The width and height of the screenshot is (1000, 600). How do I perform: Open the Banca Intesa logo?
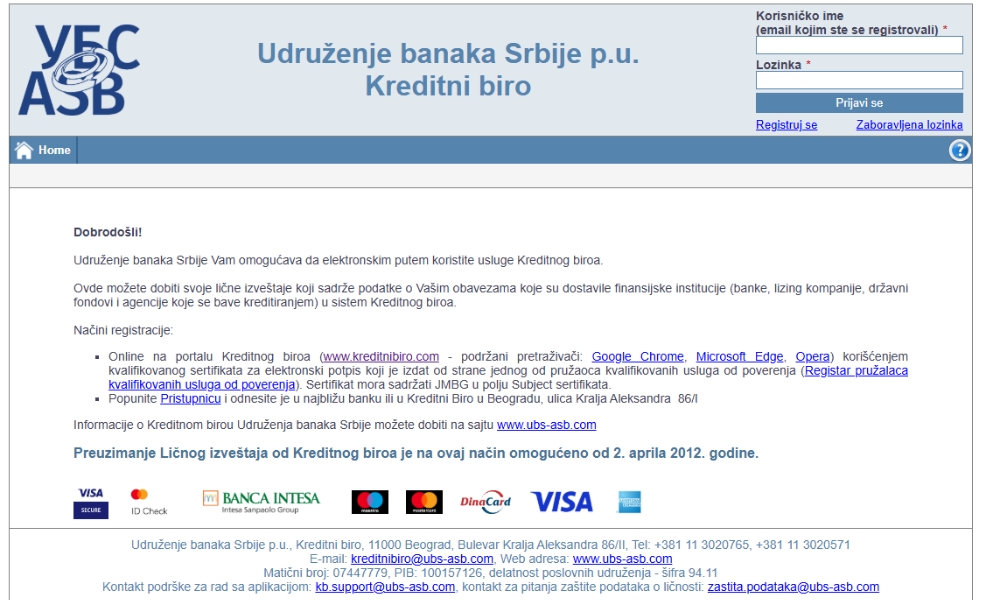tap(263, 498)
